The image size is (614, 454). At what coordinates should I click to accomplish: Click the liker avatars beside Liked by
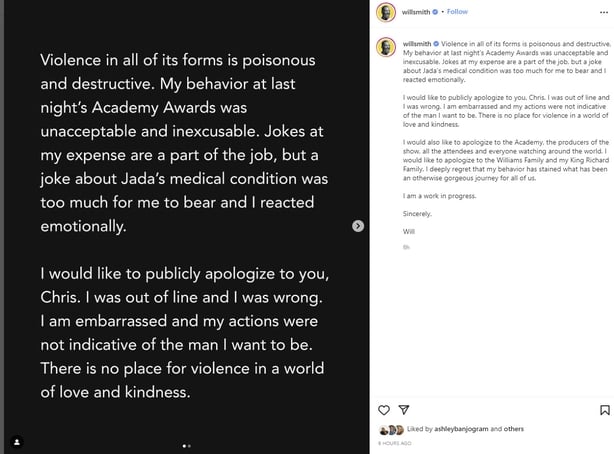click(392, 429)
